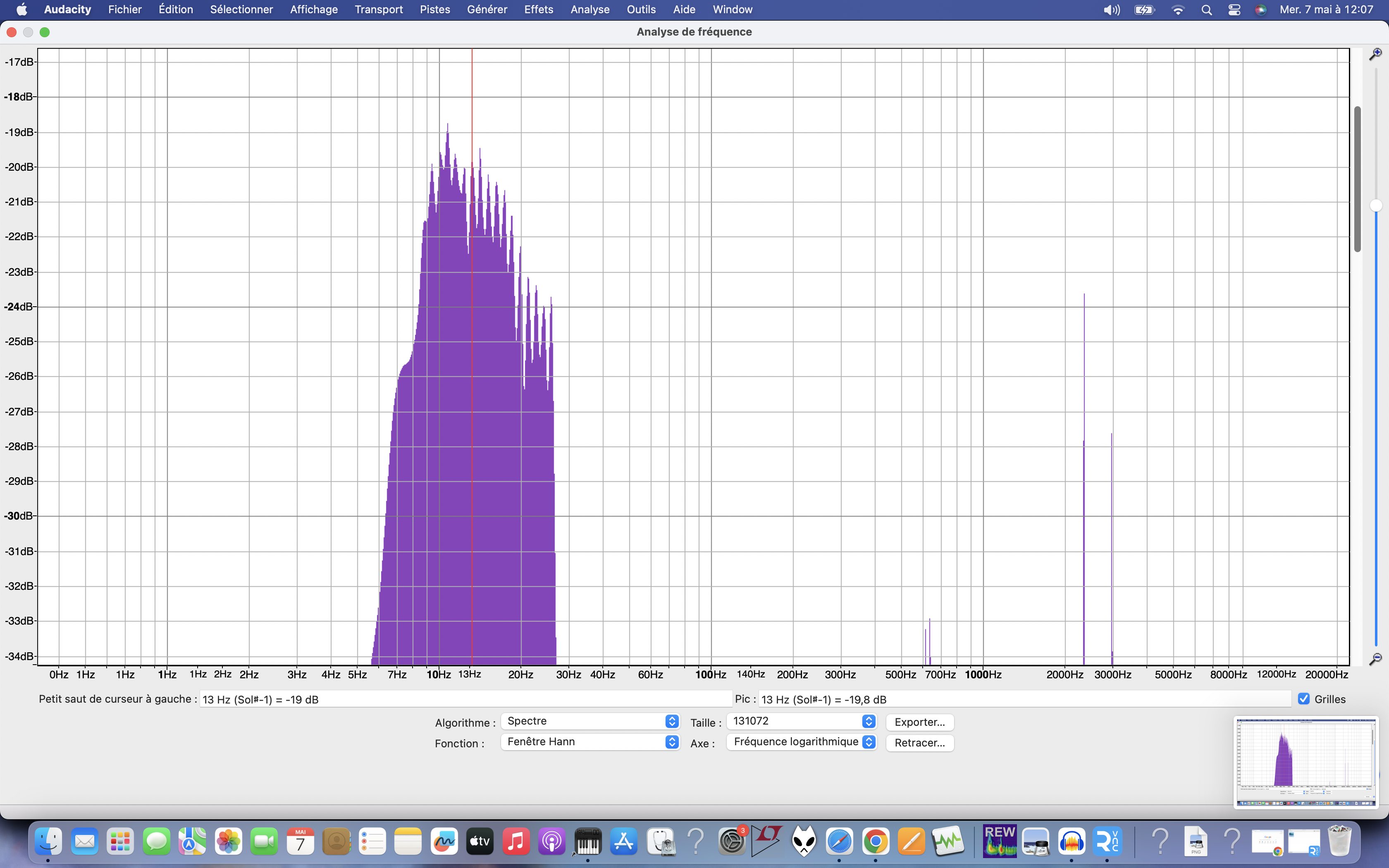Uncheck the Grilles checkbox
The height and width of the screenshot is (868, 1389).
click(1304, 699)
